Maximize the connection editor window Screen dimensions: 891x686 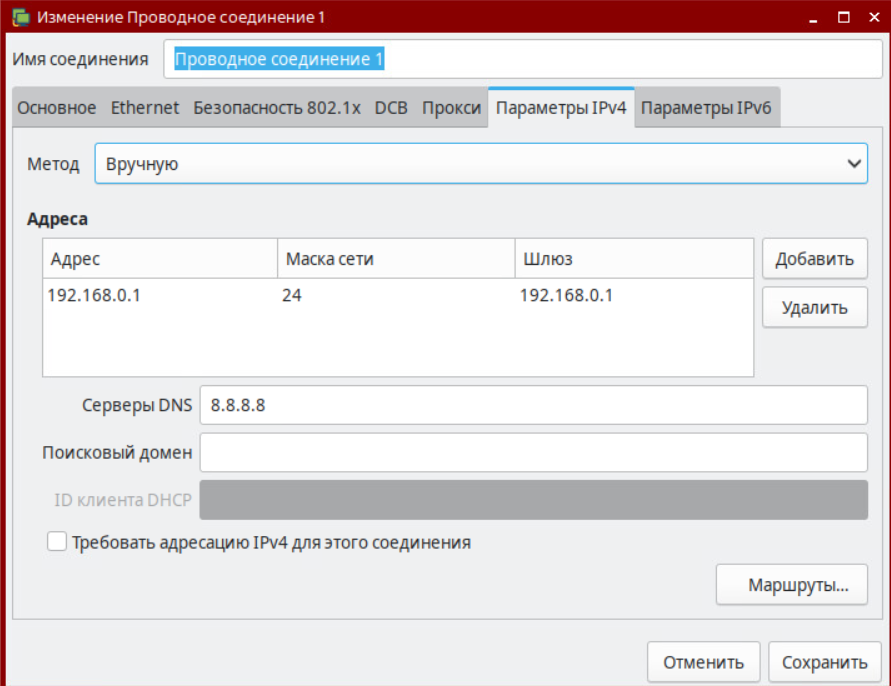click(x=844, y=18)
